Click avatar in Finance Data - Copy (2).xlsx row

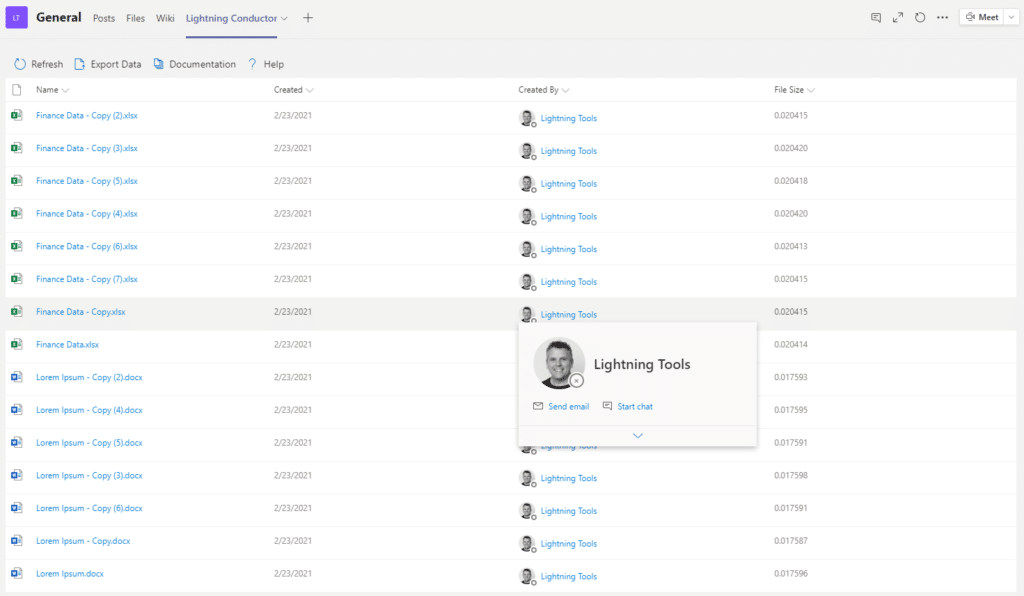[527, 118]
